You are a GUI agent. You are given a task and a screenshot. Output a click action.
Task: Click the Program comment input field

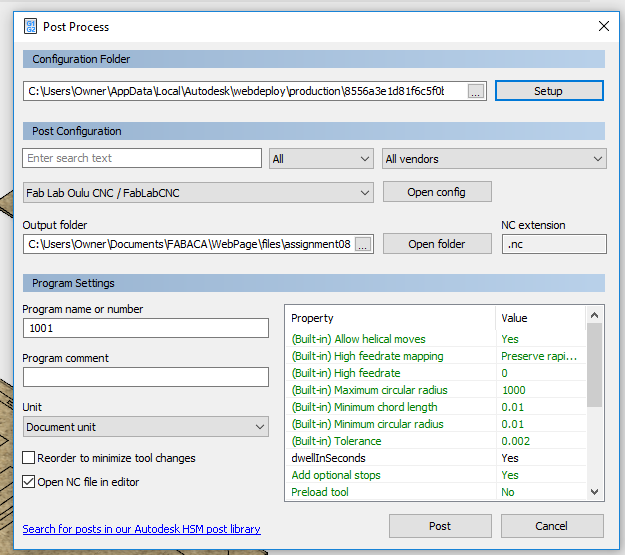click(146, 377)
